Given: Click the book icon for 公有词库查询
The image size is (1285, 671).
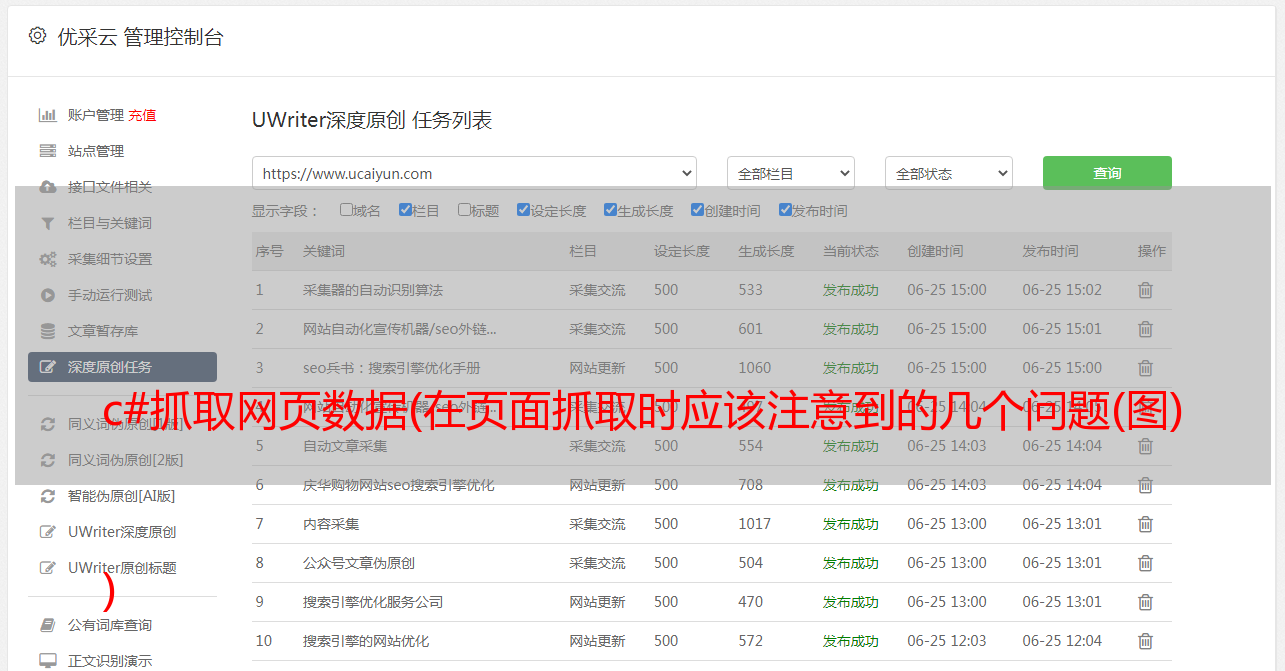Looking at the screenshot, I should coord(47,625).
